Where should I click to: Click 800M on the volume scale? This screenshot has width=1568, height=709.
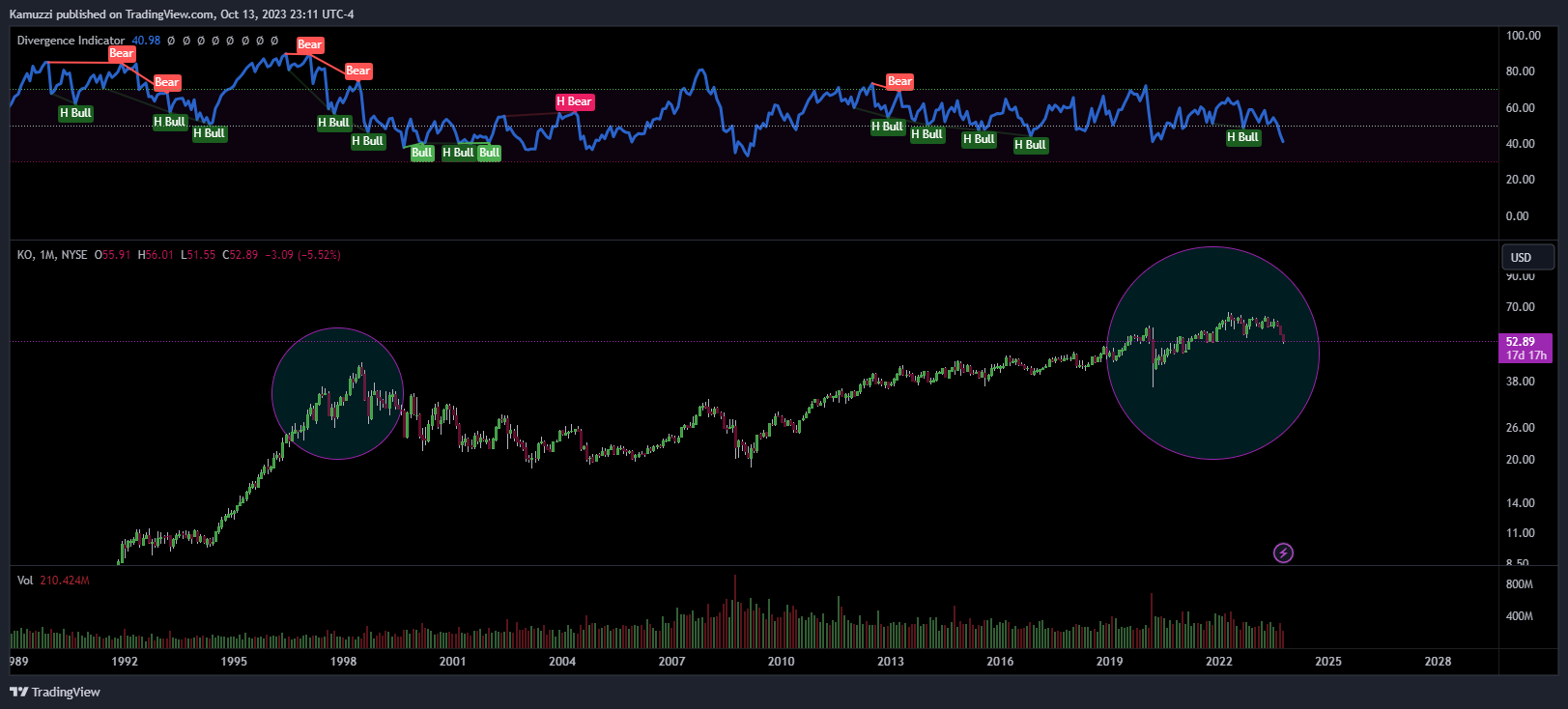1520,584
